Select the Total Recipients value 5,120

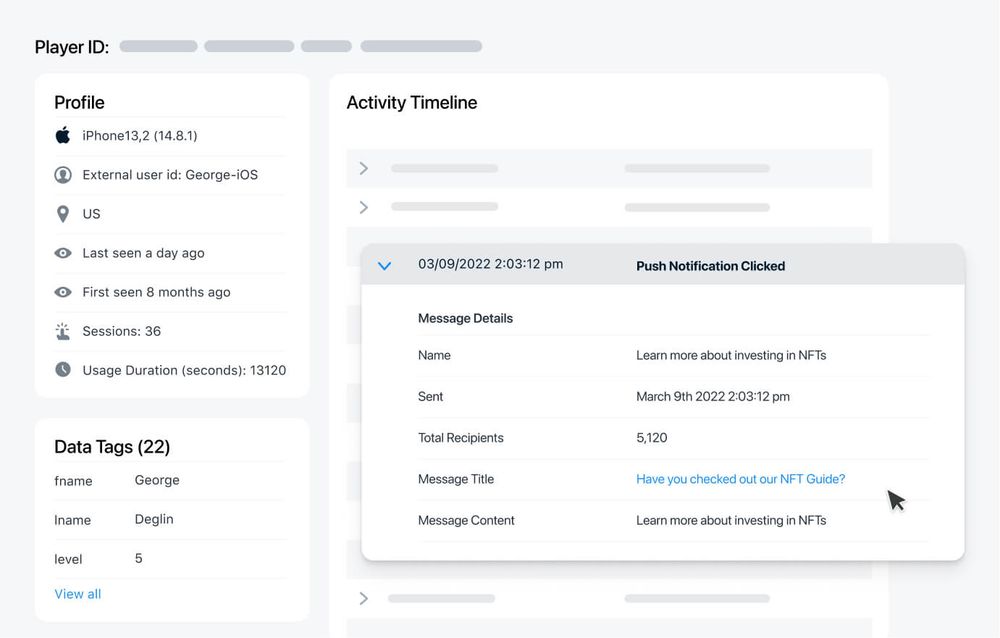tap(654, 438)
